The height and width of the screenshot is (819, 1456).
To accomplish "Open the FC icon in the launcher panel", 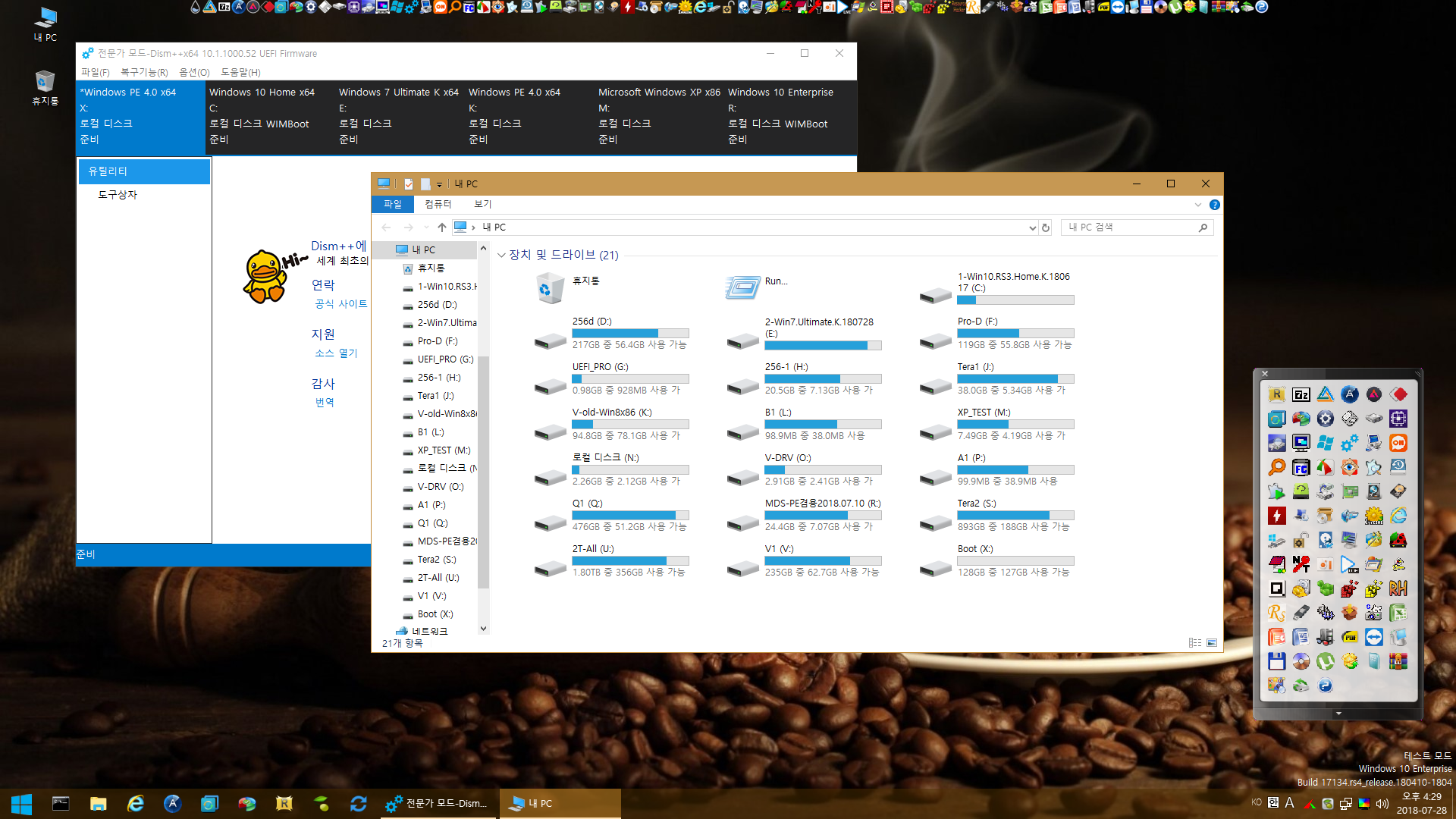I will click(1301, 467).
